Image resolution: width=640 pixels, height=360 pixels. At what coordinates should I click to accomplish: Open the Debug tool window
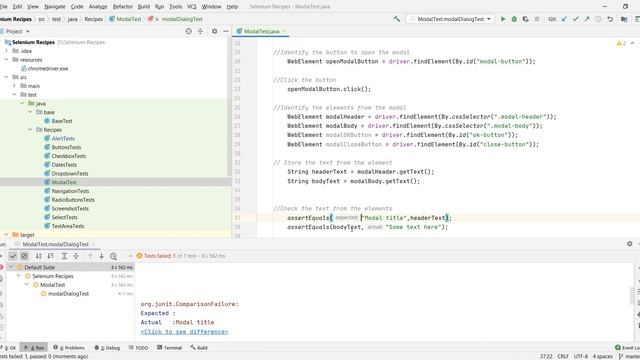click(107, 348)
